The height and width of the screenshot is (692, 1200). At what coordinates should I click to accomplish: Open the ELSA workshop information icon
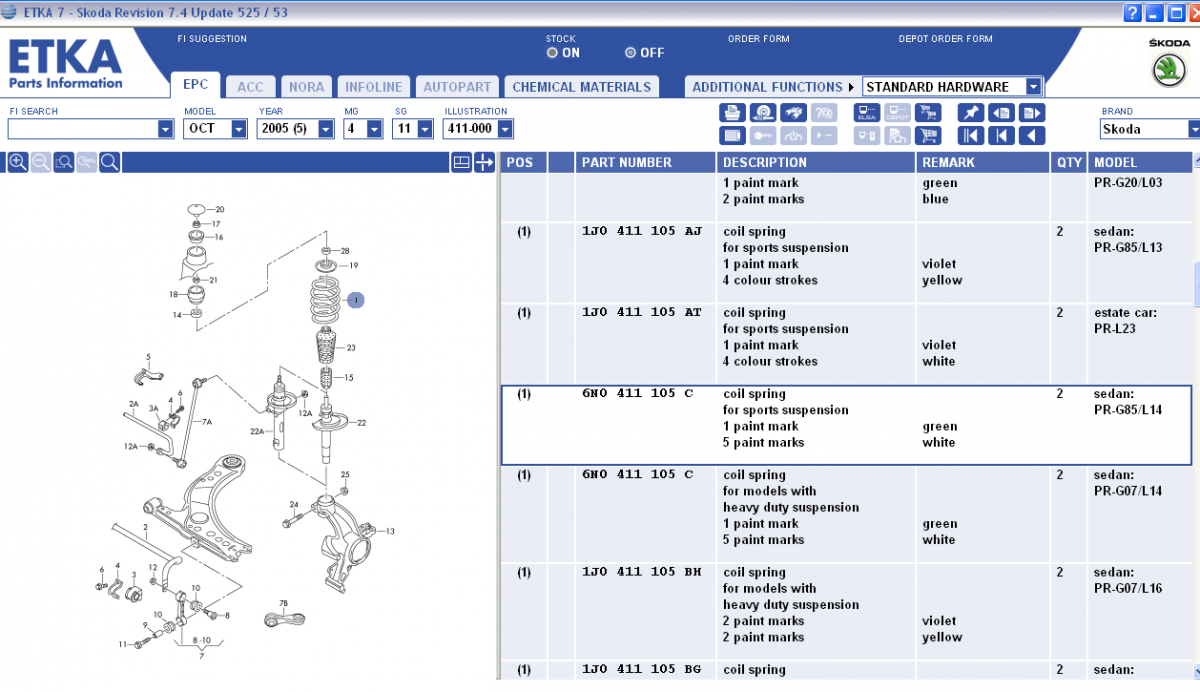[x=866, y=112]
